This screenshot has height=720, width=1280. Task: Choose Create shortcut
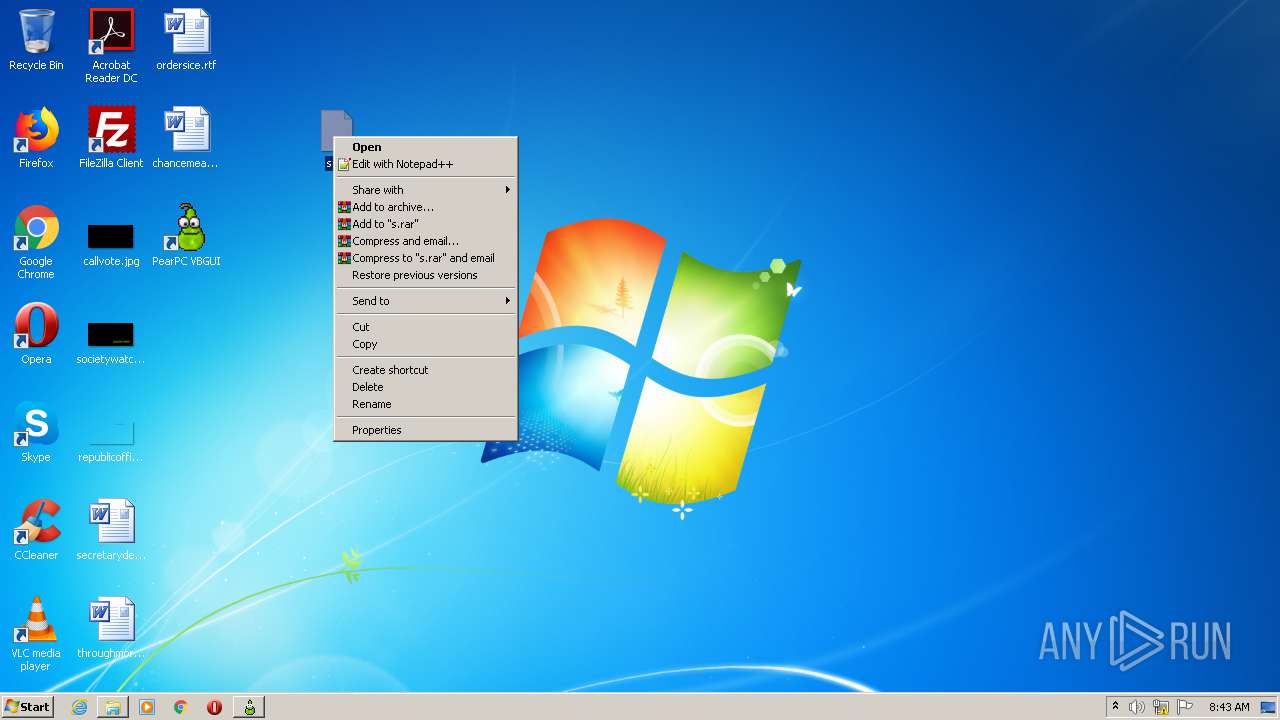coord(425,370)
